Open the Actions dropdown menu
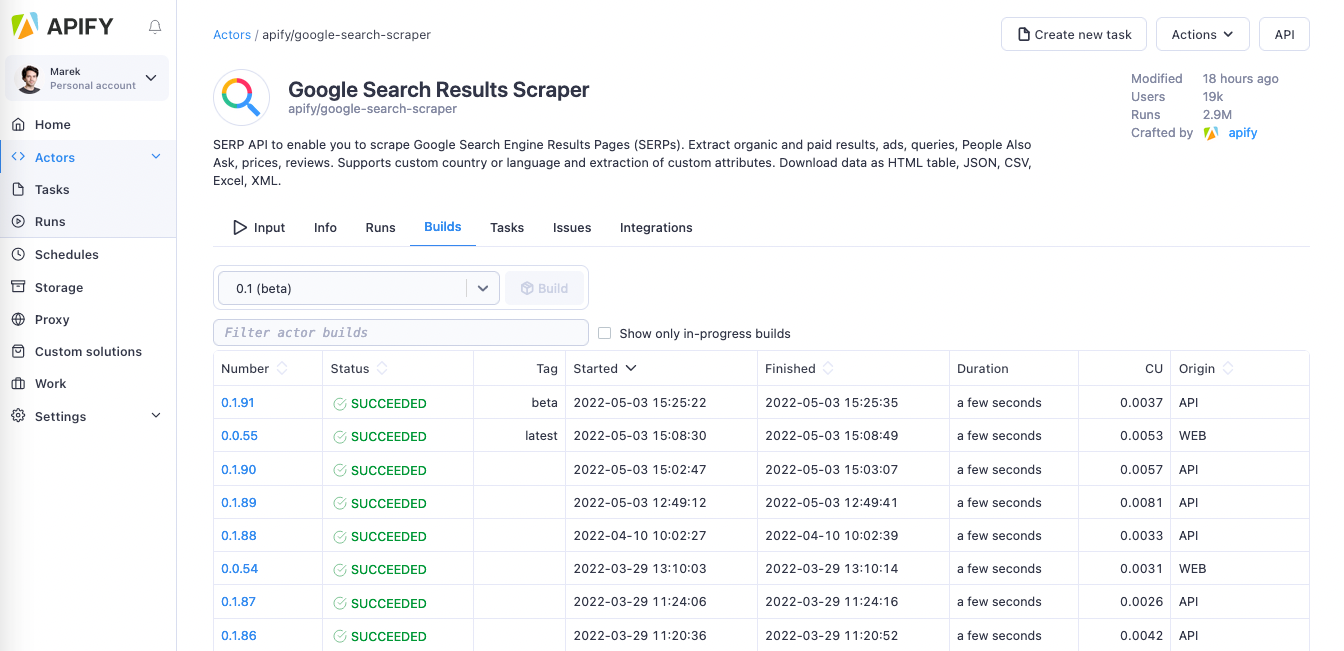Image resolution: width=1344 pixels, height=651 pixels. [x=1202, y=33]
